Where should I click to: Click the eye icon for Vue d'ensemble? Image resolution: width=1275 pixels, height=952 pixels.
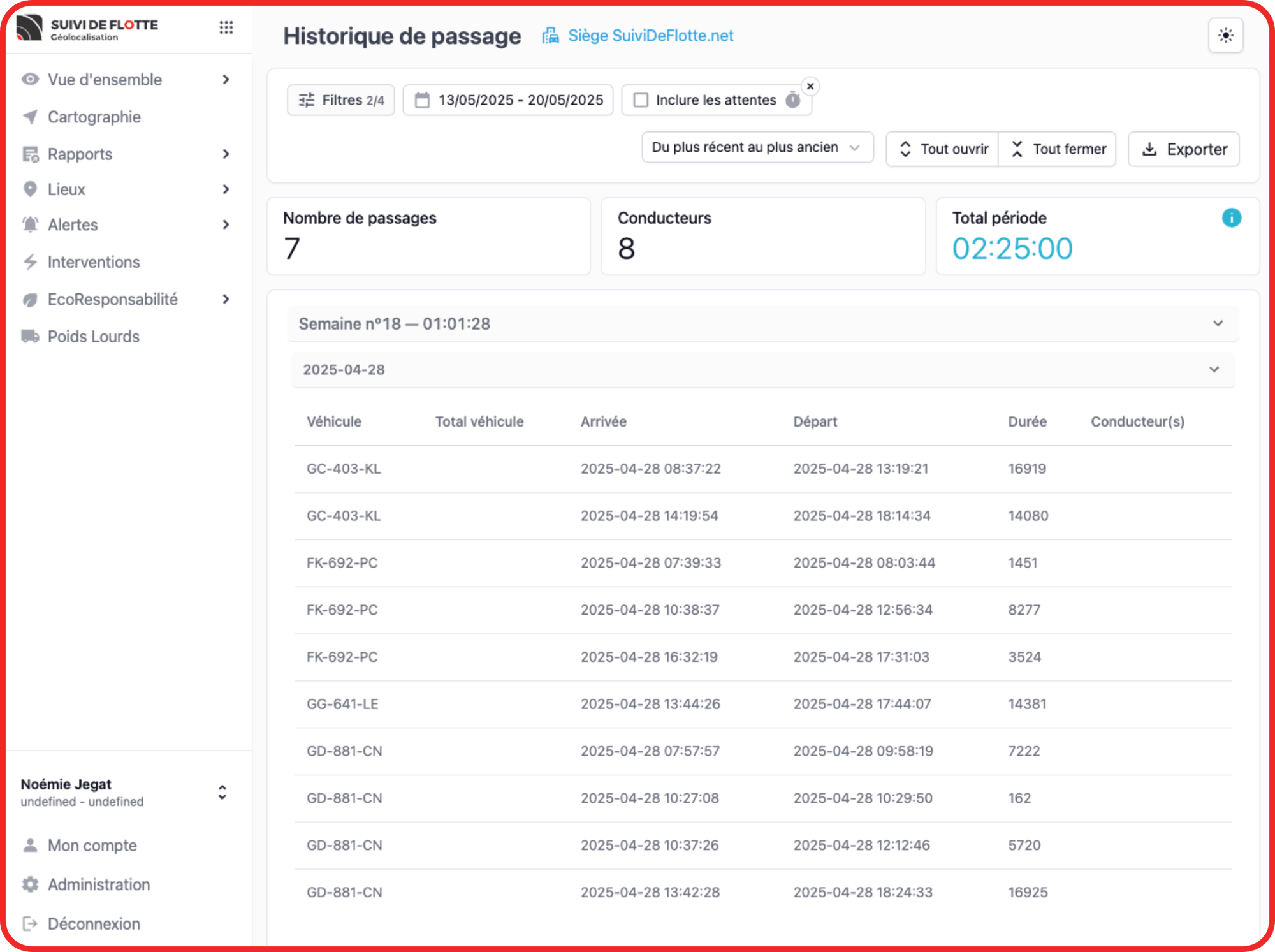[30, 80]
